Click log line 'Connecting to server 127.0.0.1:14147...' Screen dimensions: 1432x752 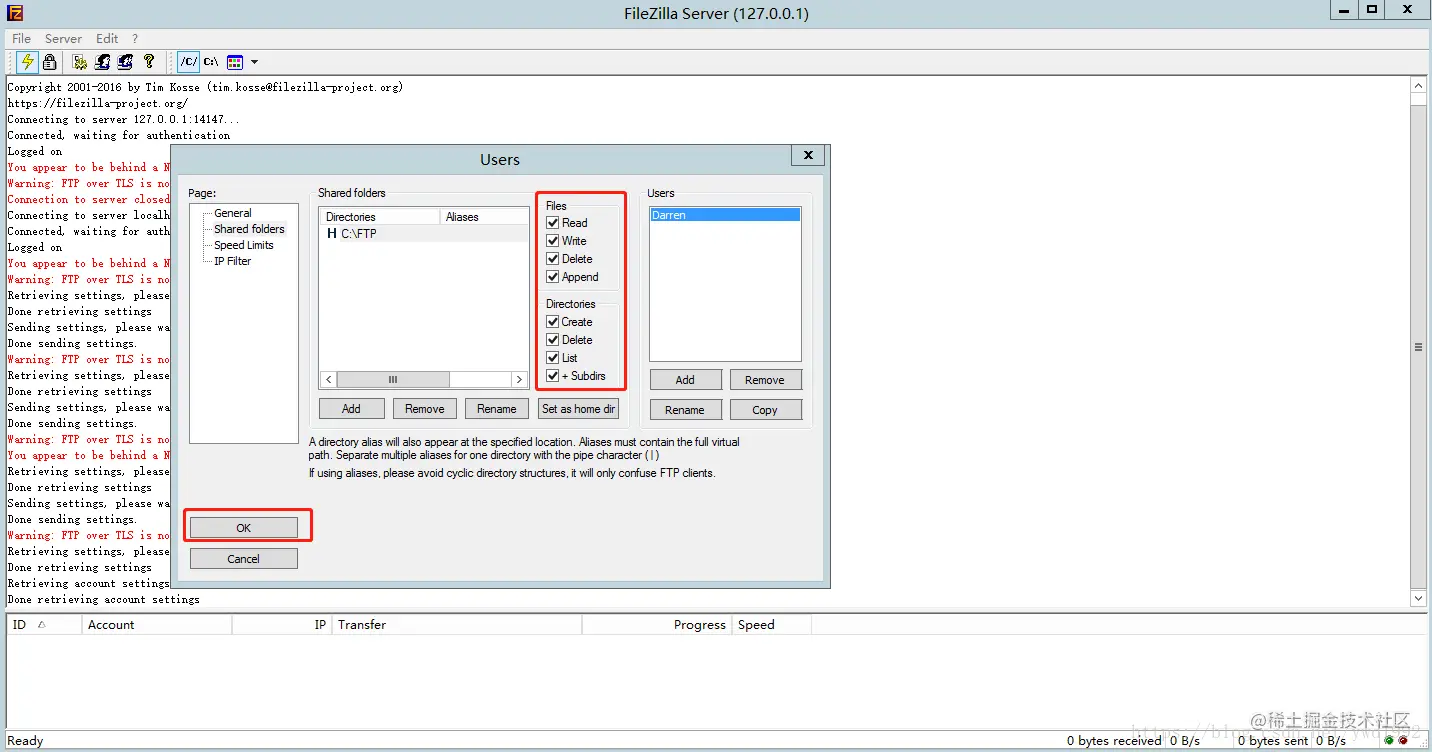point(123,119)
